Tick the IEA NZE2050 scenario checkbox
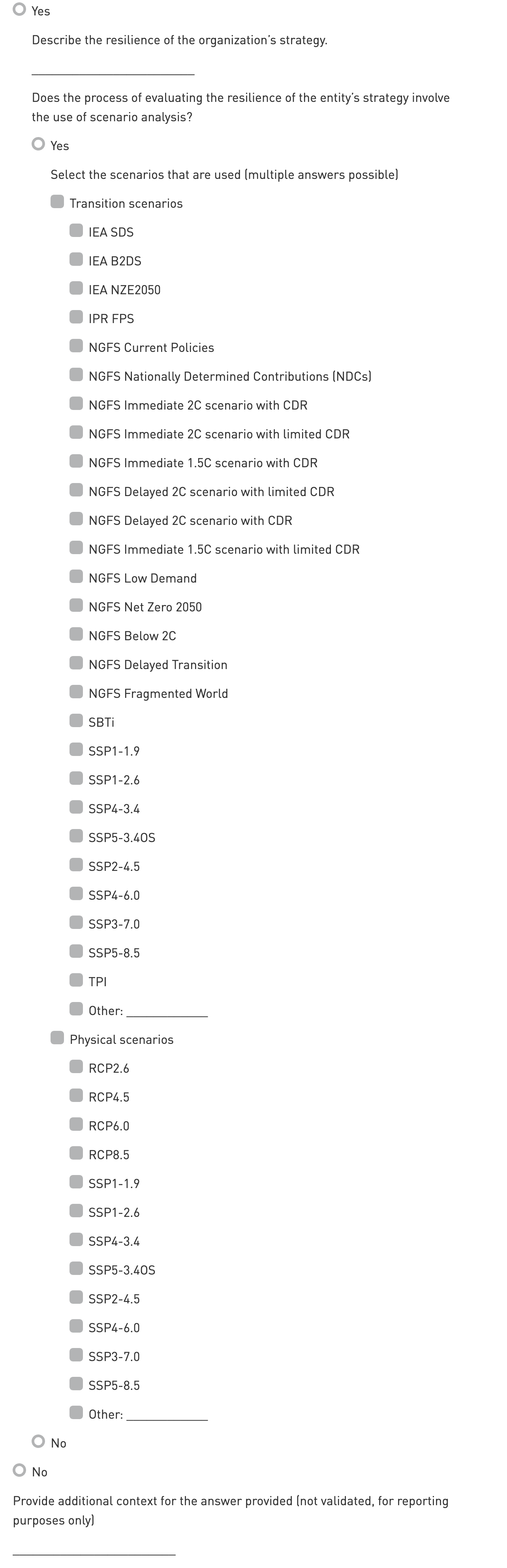Viewport: 507px width, 1568px height. (76, 289)
